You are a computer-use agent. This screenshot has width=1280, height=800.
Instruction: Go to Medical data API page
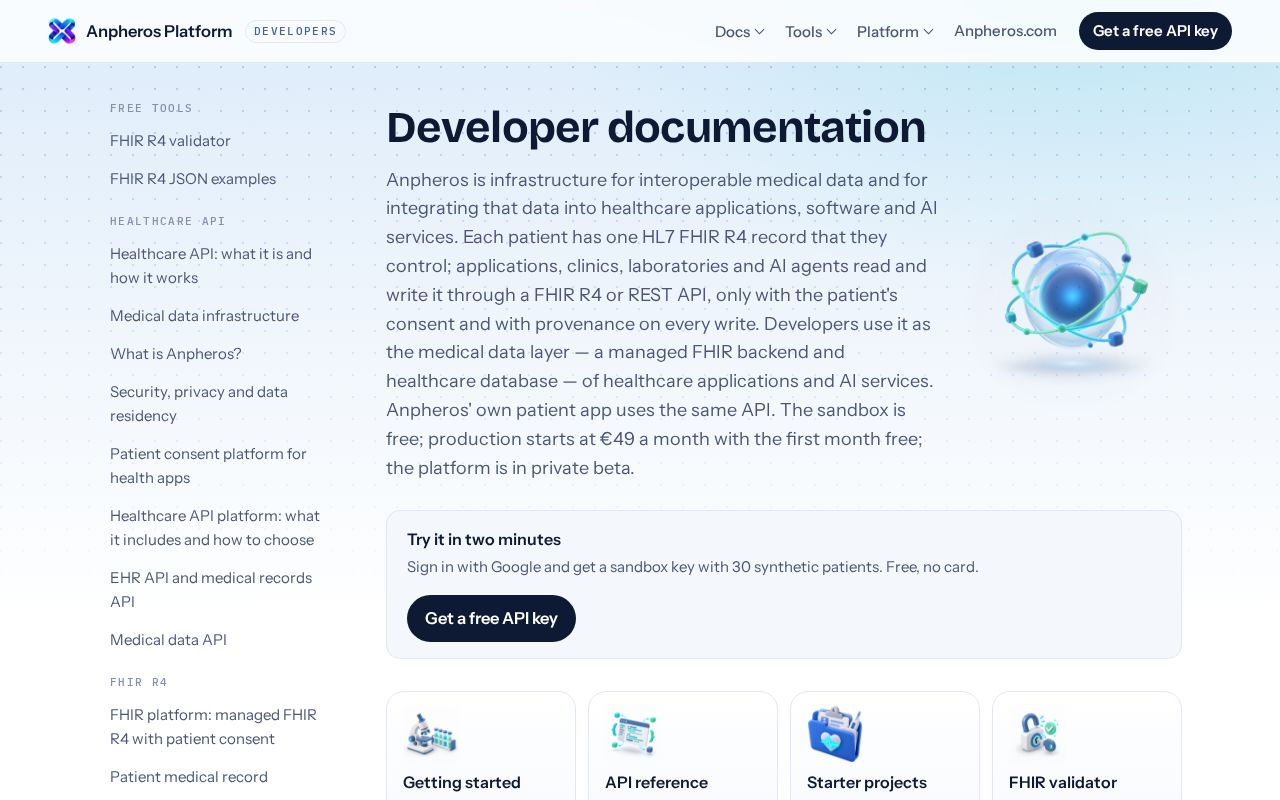[x=168, y=640]
